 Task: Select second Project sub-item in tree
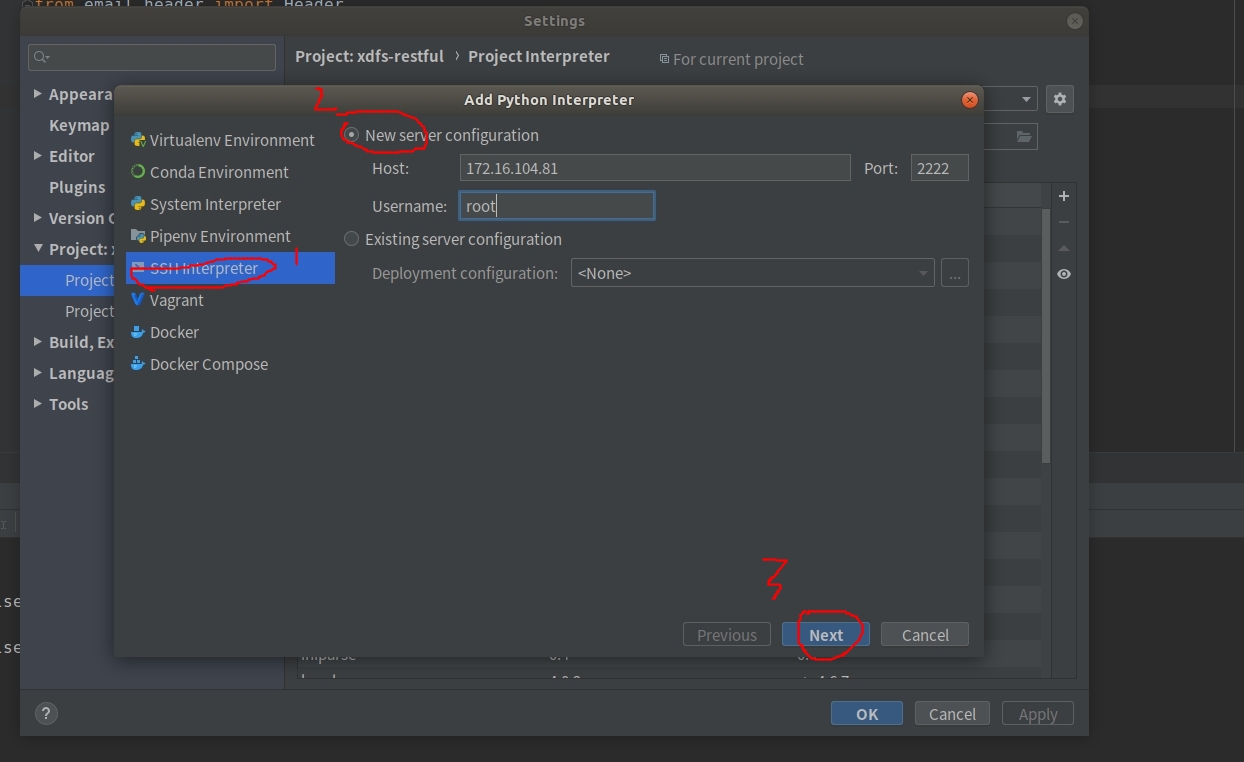point(89,311)
